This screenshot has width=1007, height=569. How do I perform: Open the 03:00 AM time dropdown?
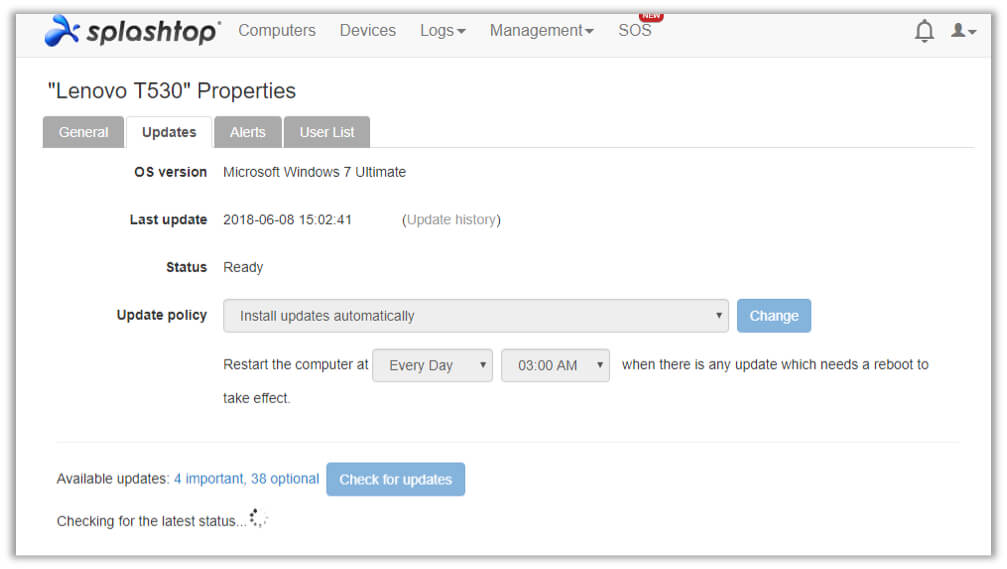pos(556,365)
